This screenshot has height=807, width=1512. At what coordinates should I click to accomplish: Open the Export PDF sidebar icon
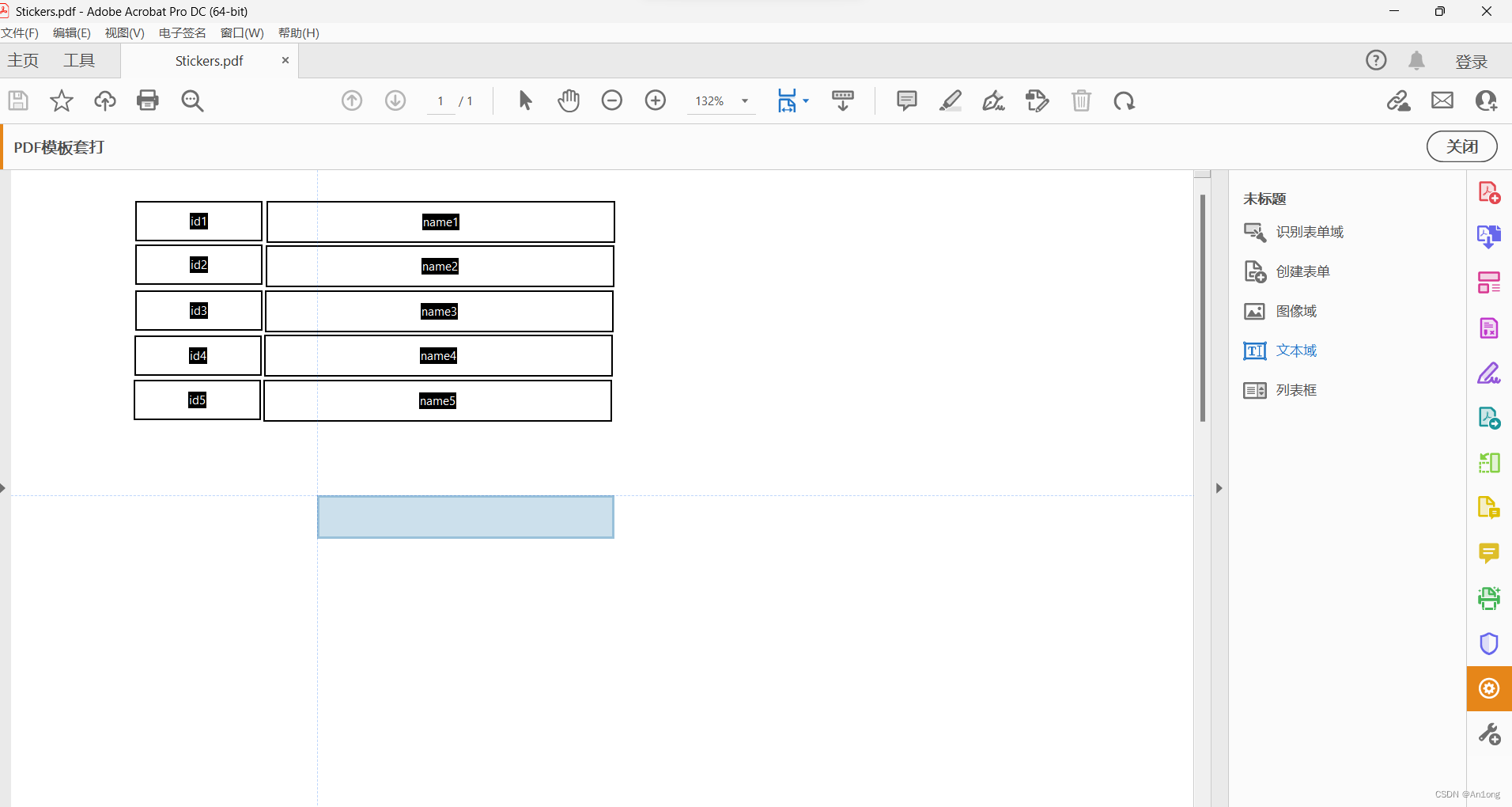1489,236
